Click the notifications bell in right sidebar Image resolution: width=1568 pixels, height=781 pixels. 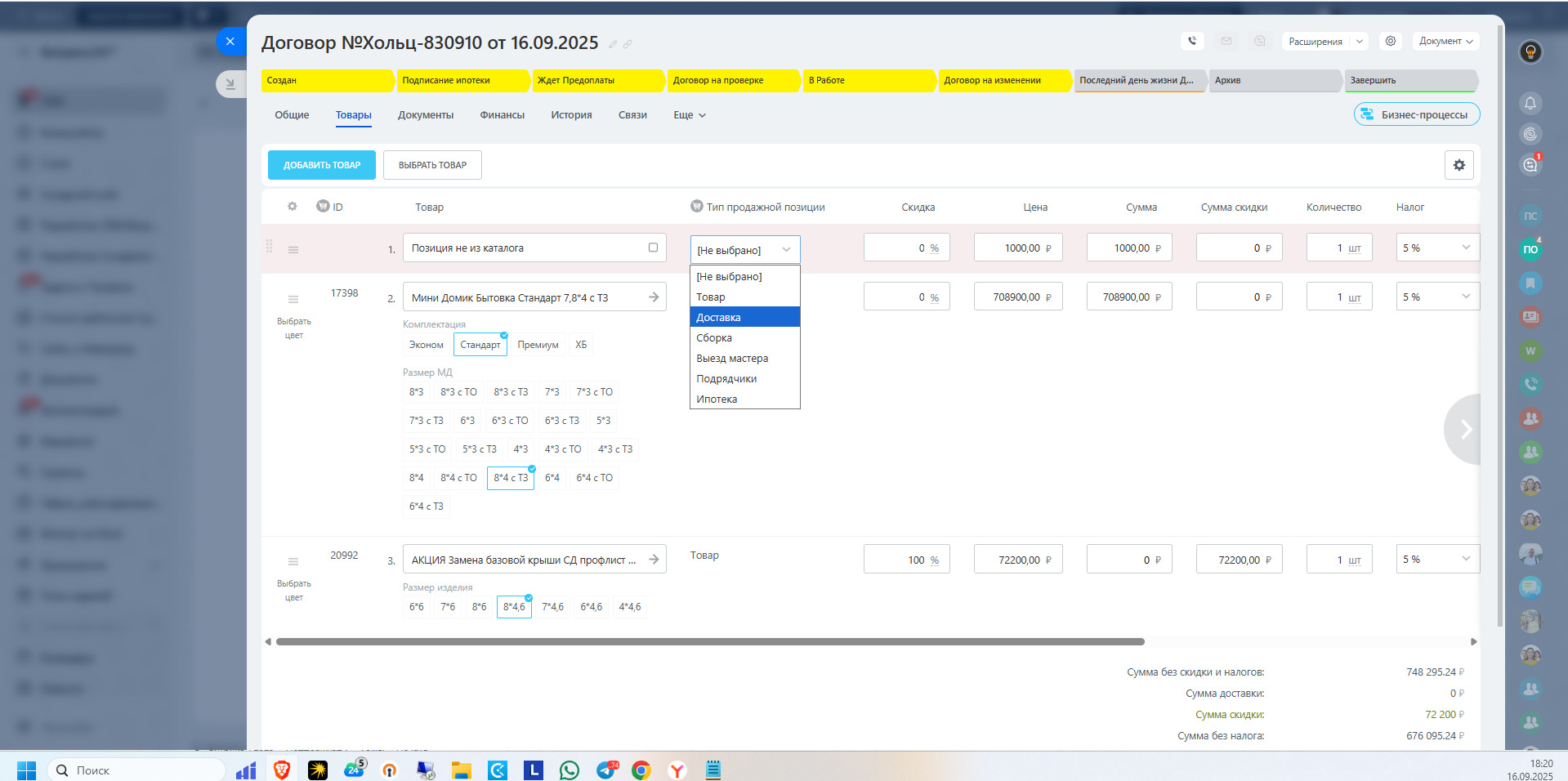1530,103
